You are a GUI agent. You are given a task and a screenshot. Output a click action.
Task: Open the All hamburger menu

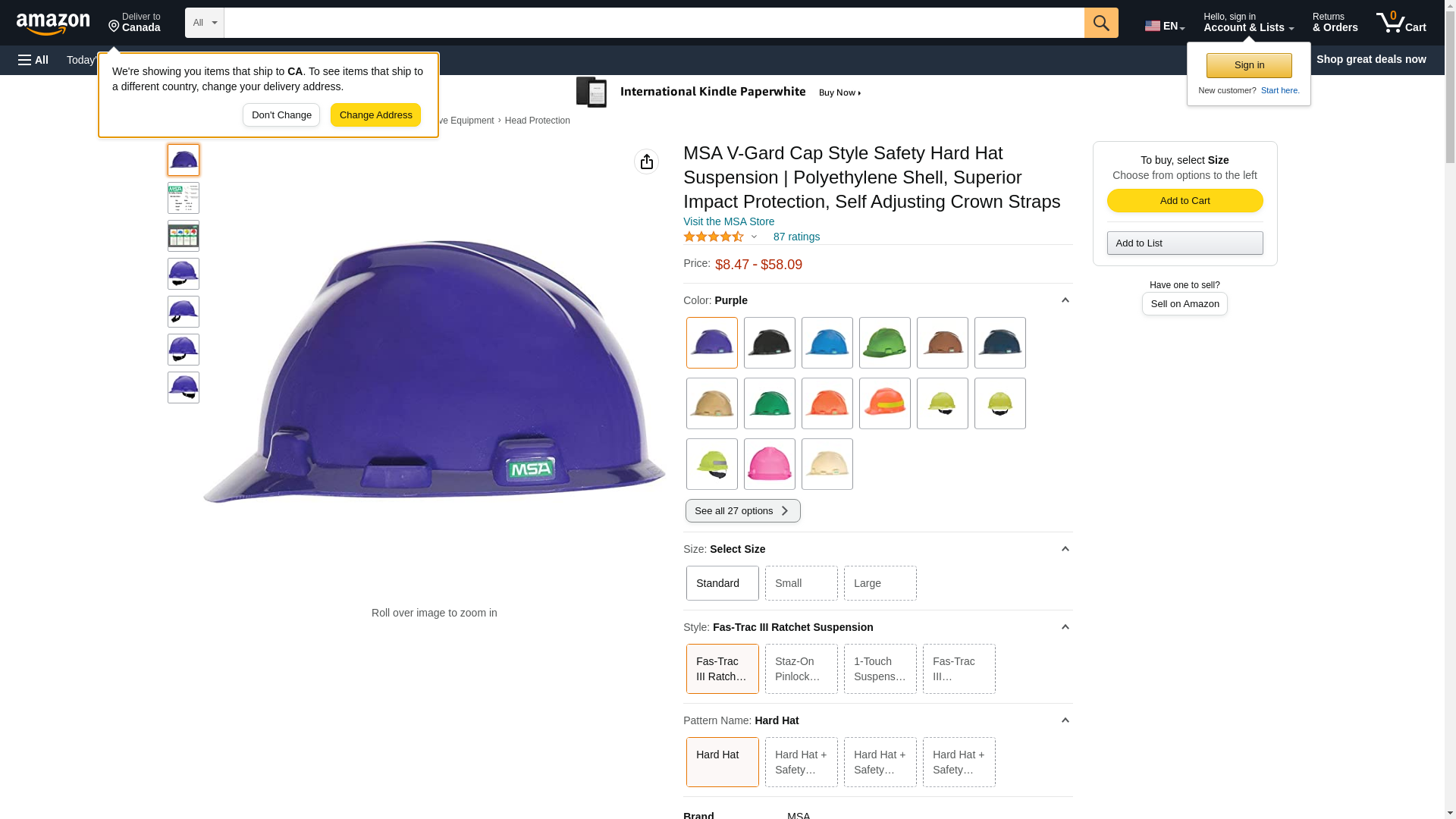point(33,60)
